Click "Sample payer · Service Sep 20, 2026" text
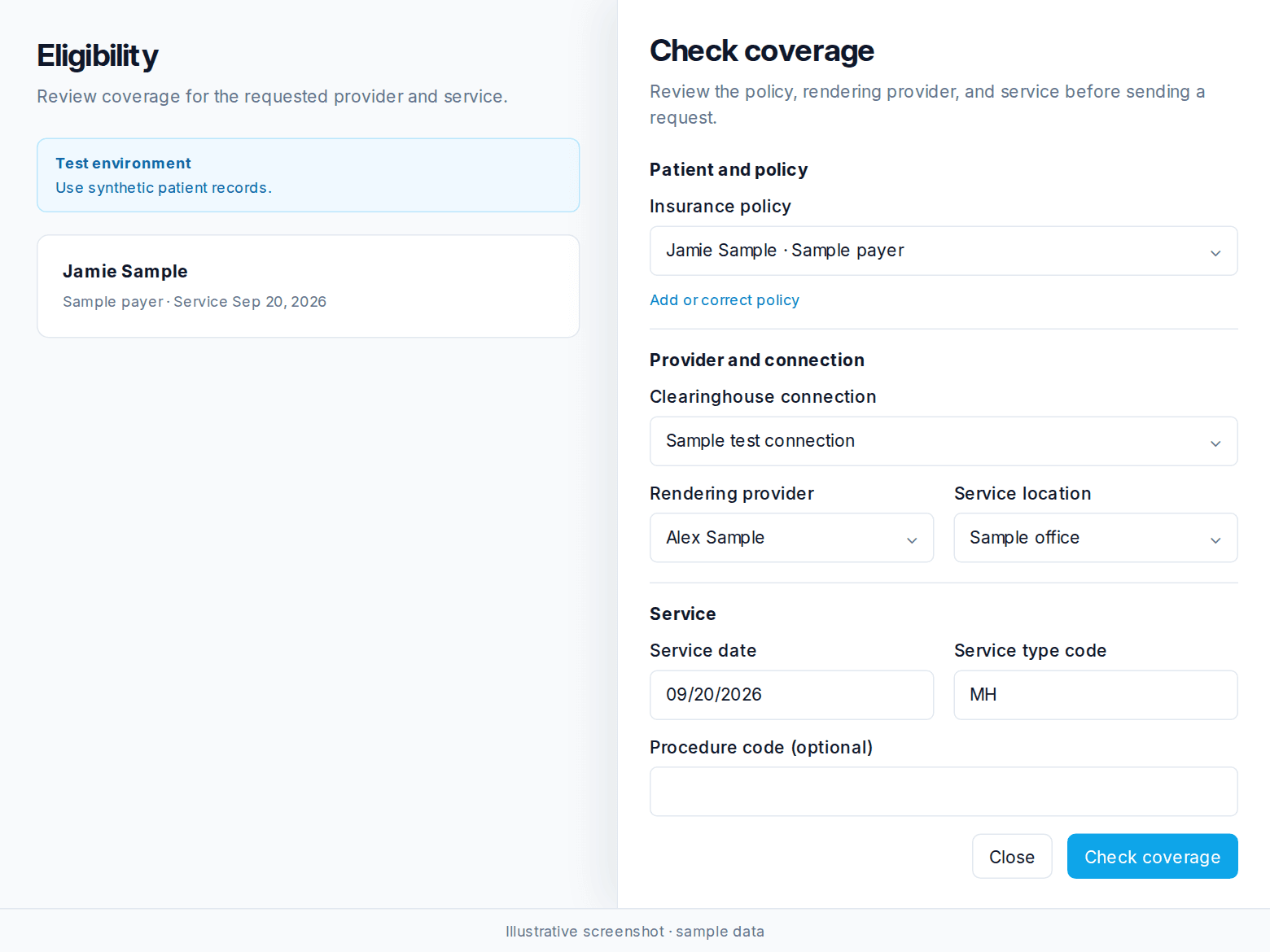The height and width of the screenshot is (952, 1270). click(195, 302)
